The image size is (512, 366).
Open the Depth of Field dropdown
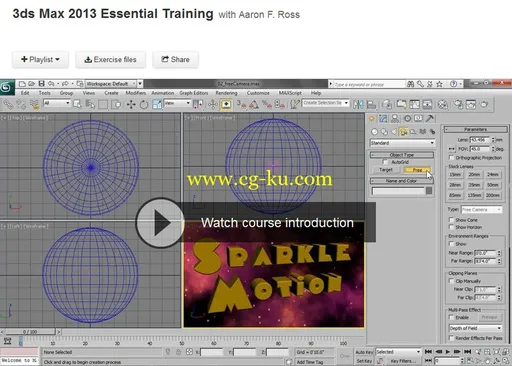(475, 328)
